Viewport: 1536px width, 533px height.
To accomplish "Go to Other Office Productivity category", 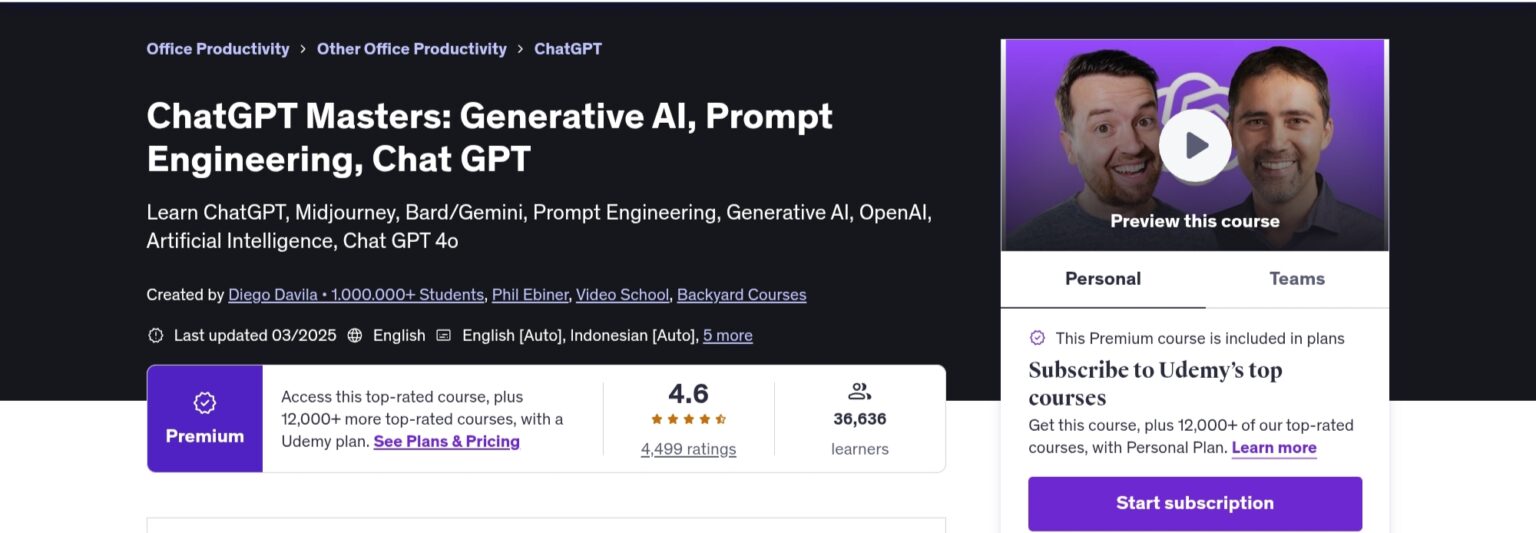I will click(x=412, y=49).
